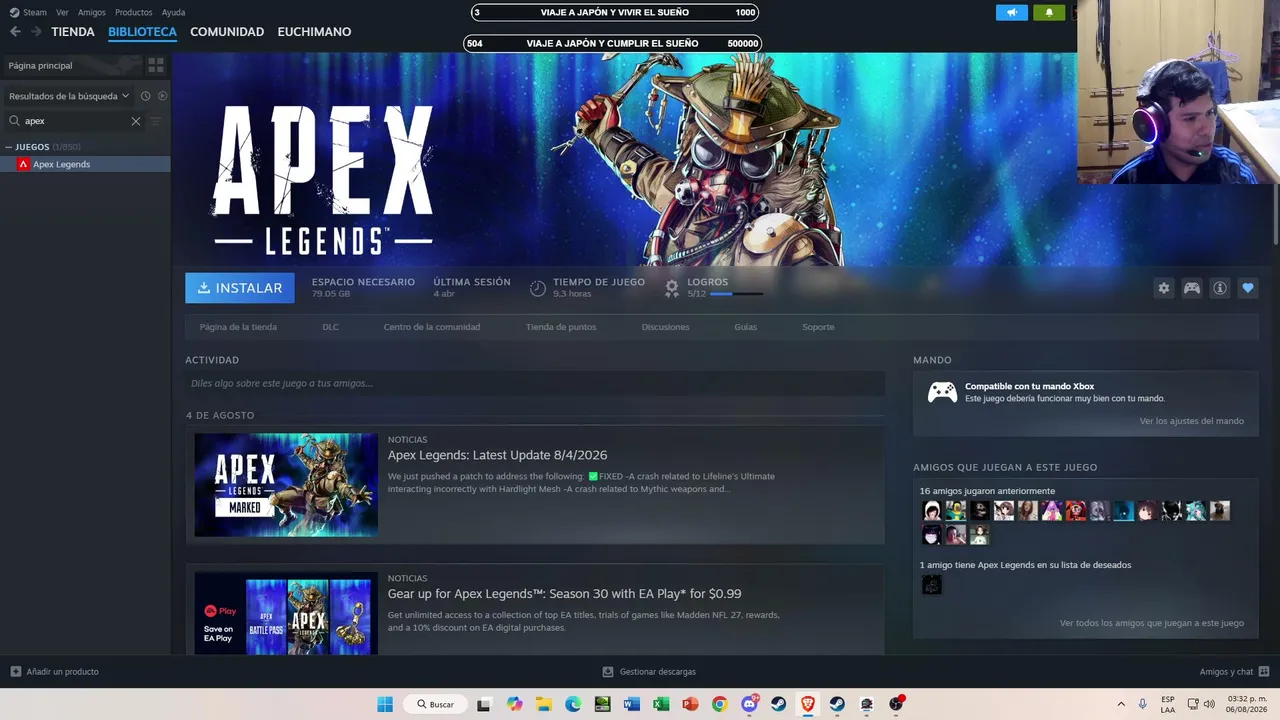Open Steam announcements megaphone
This screenshot has width=1280, height=720.
coord(1011,12)
